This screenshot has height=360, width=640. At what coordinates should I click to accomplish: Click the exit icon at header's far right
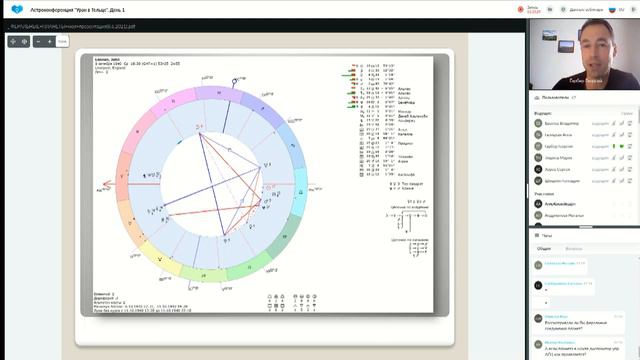click(634, 9)
